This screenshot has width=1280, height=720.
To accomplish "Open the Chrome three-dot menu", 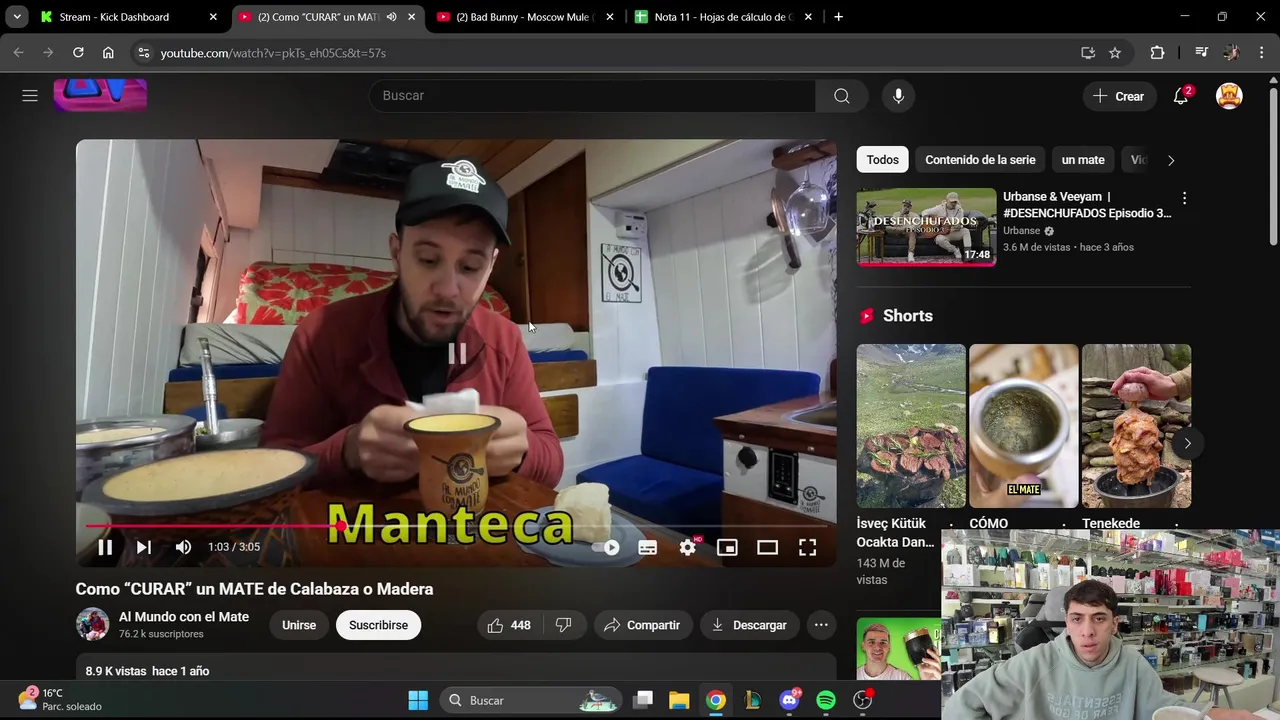I will (x=1262, y=53).
